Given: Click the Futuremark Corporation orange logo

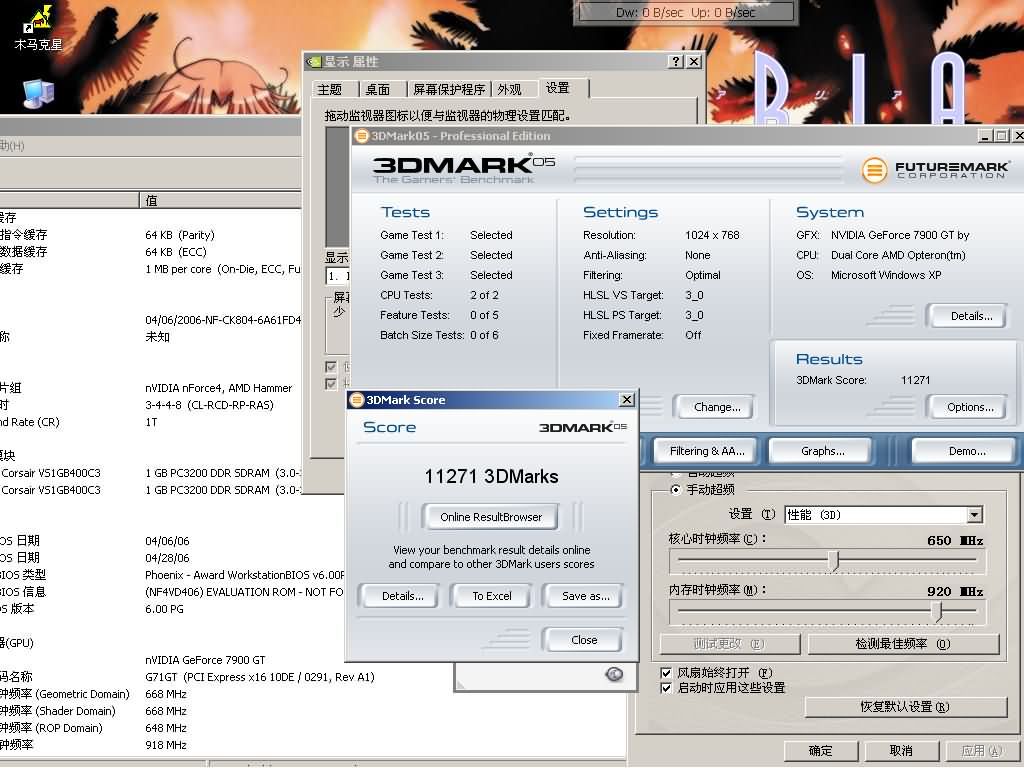Looking at the screenshot, I should pyautogui.click(x=874, y=170).
